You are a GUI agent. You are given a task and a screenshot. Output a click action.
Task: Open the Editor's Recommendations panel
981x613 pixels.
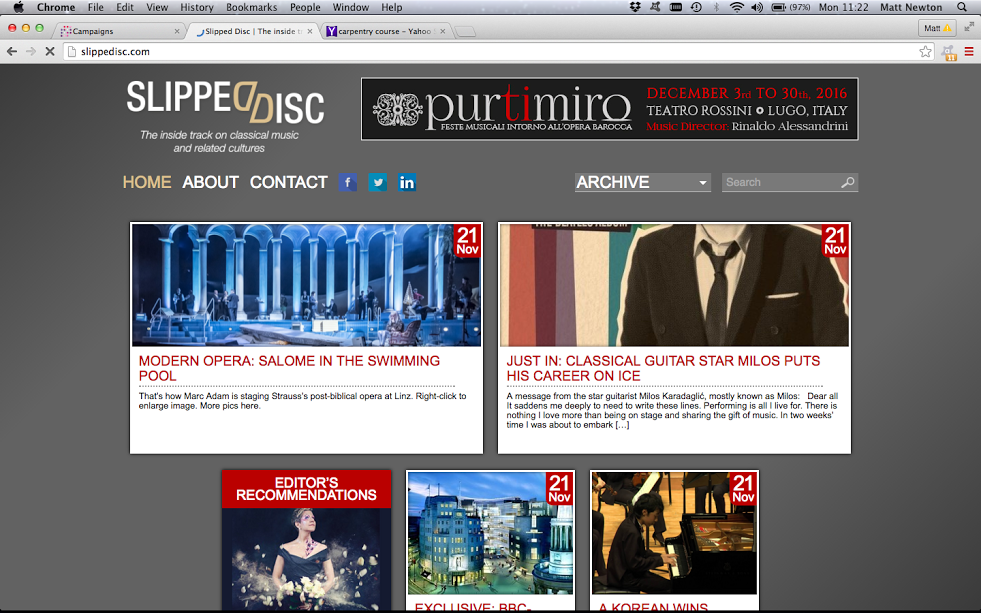[x=307, y=541]
